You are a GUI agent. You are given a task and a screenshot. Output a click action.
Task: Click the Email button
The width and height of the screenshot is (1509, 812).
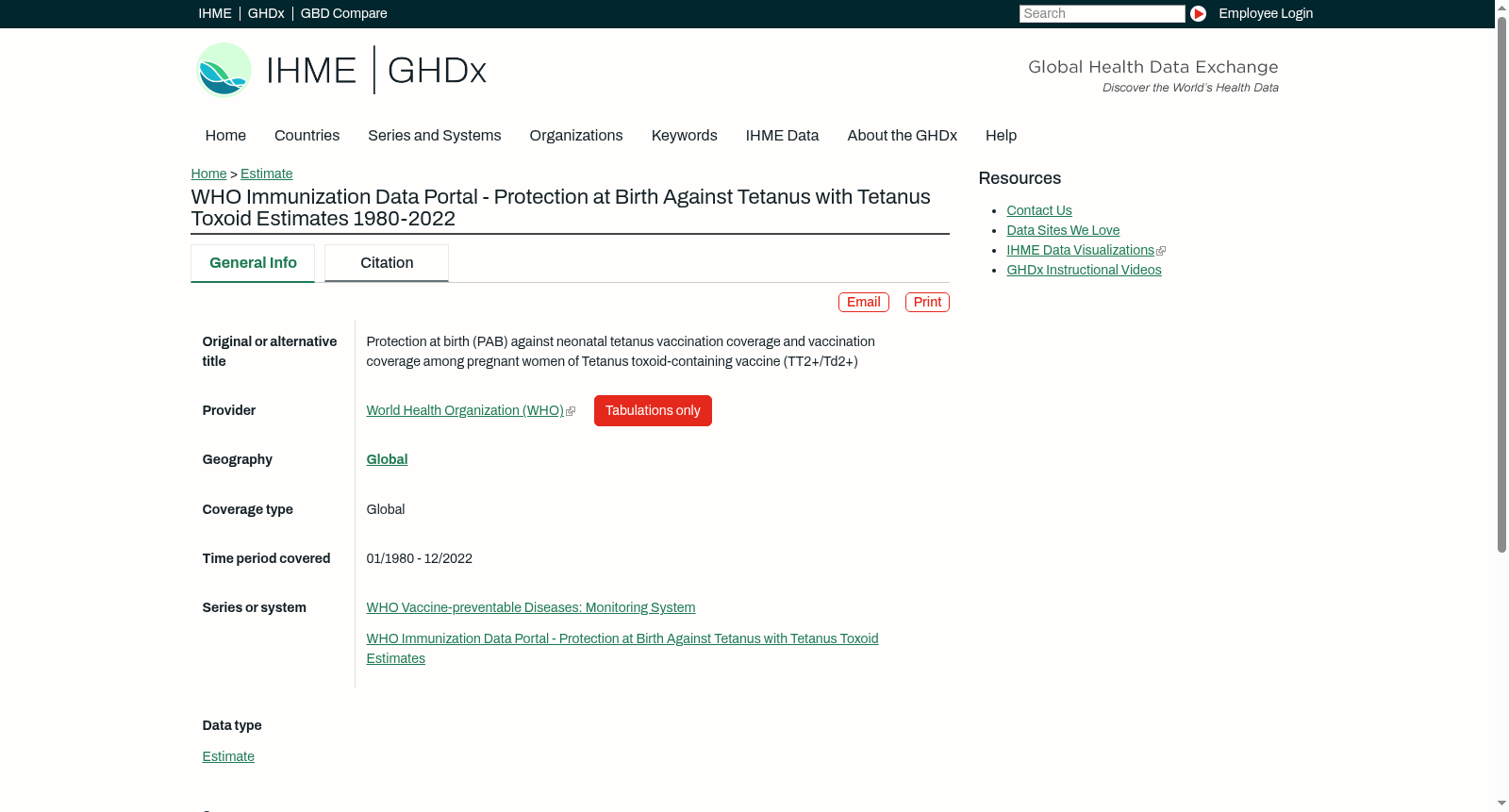tap(864, 302)
